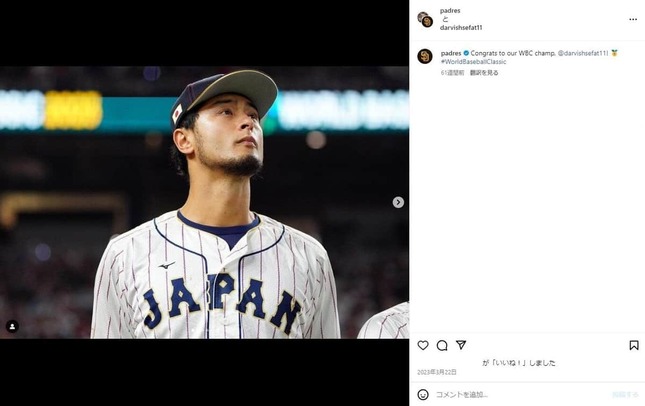
Task: Click the padres username in the caption
Action: 451,52
